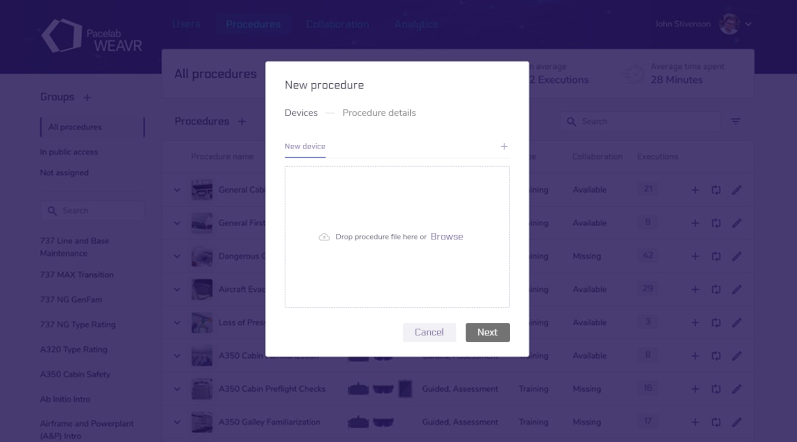Edit the Dangerous procedure with pencil icon

click(737, 257)
